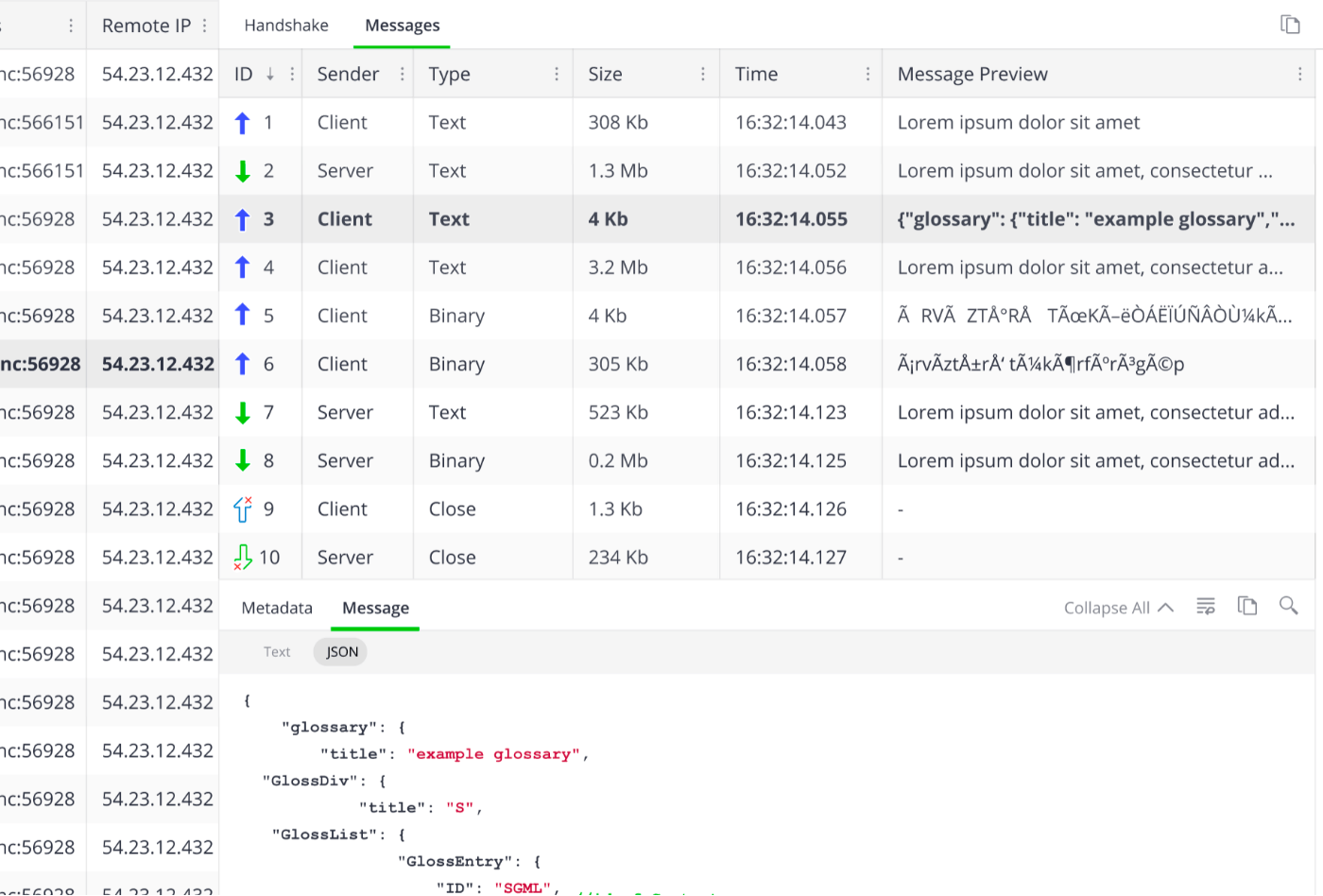1323x896 pixels.
Task: Click the "GlossList" JSON key
Action: (324, 835)
